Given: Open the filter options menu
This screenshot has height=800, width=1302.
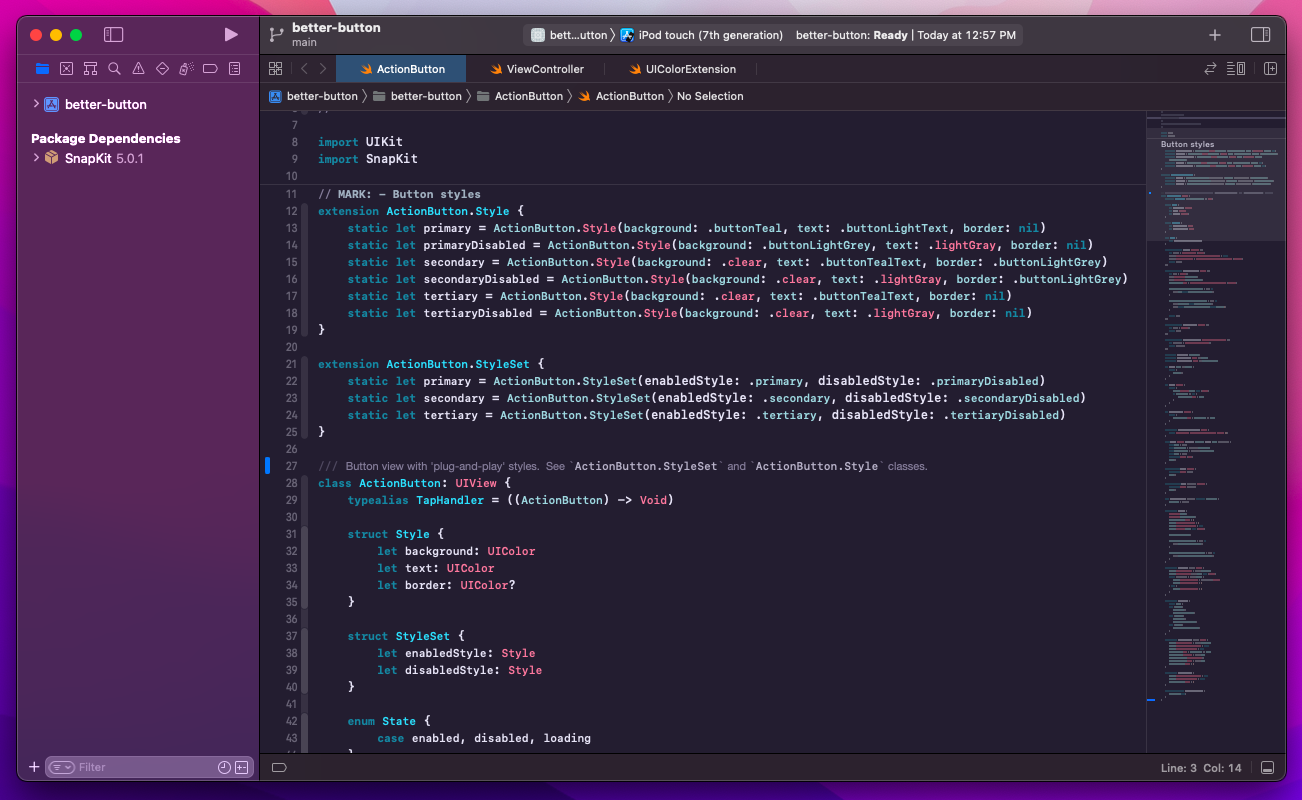Looking at the screenshot, I should click(62, 767).
